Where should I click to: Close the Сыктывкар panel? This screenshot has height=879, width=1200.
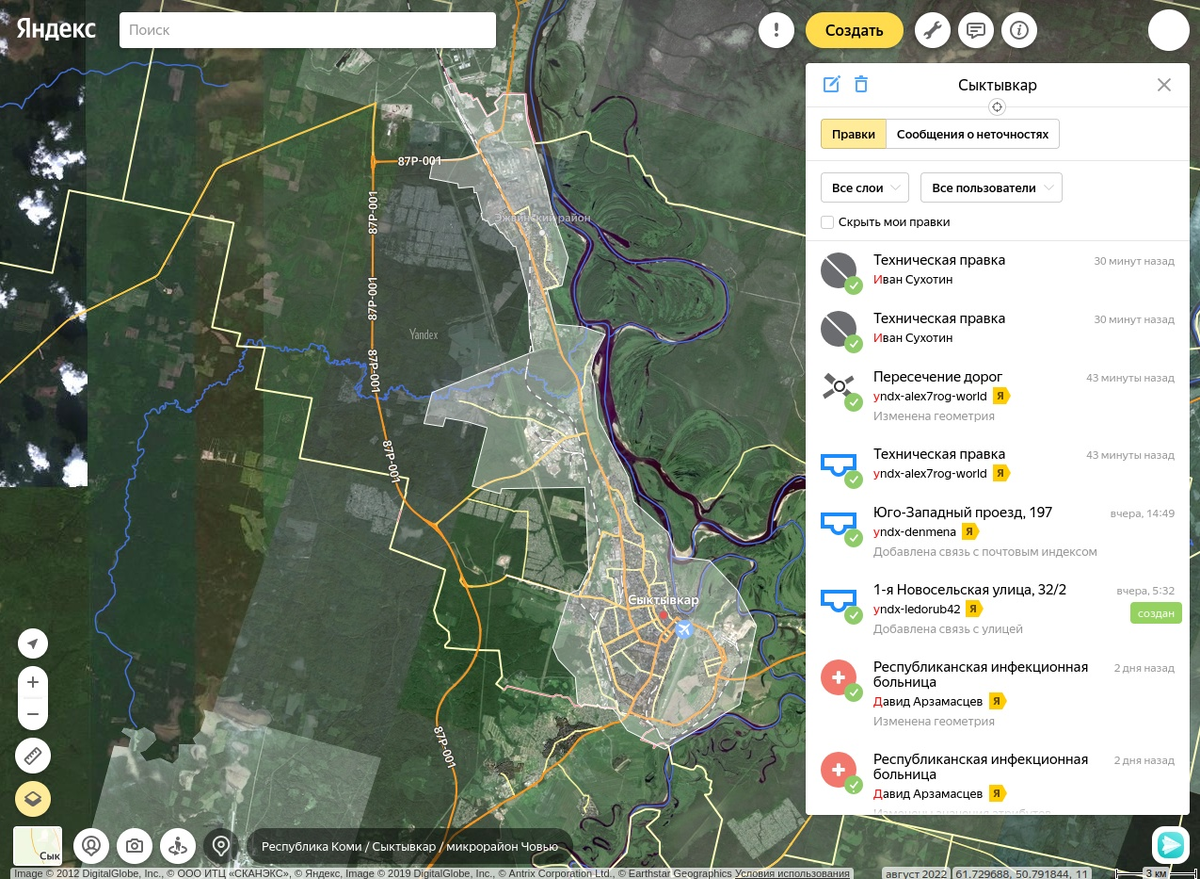(x=1164, y=85)
